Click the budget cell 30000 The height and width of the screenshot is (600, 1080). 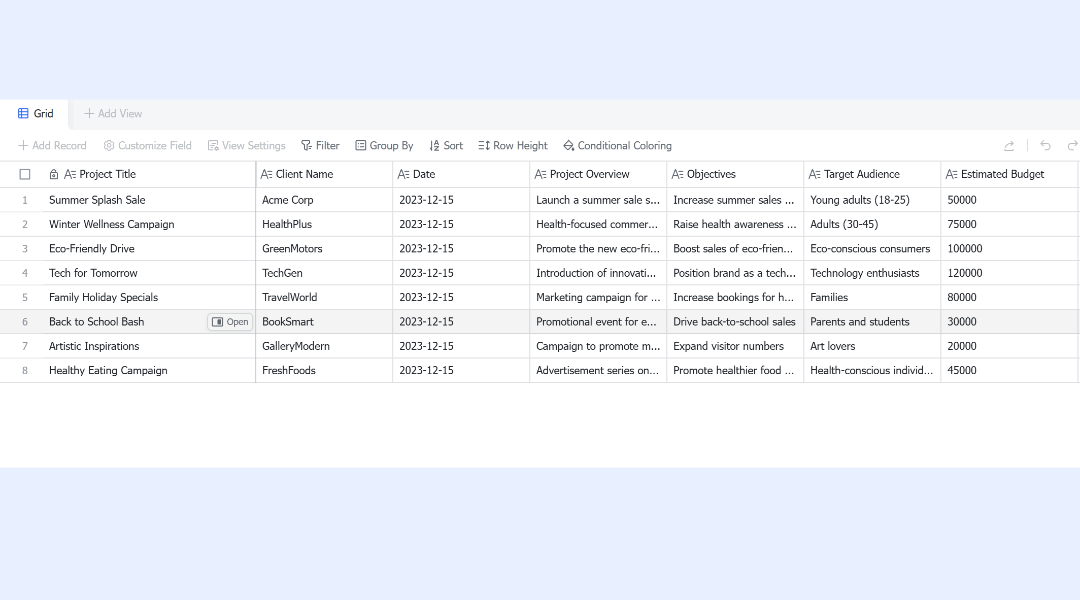pyautogui.click(x=1009, y=322)
